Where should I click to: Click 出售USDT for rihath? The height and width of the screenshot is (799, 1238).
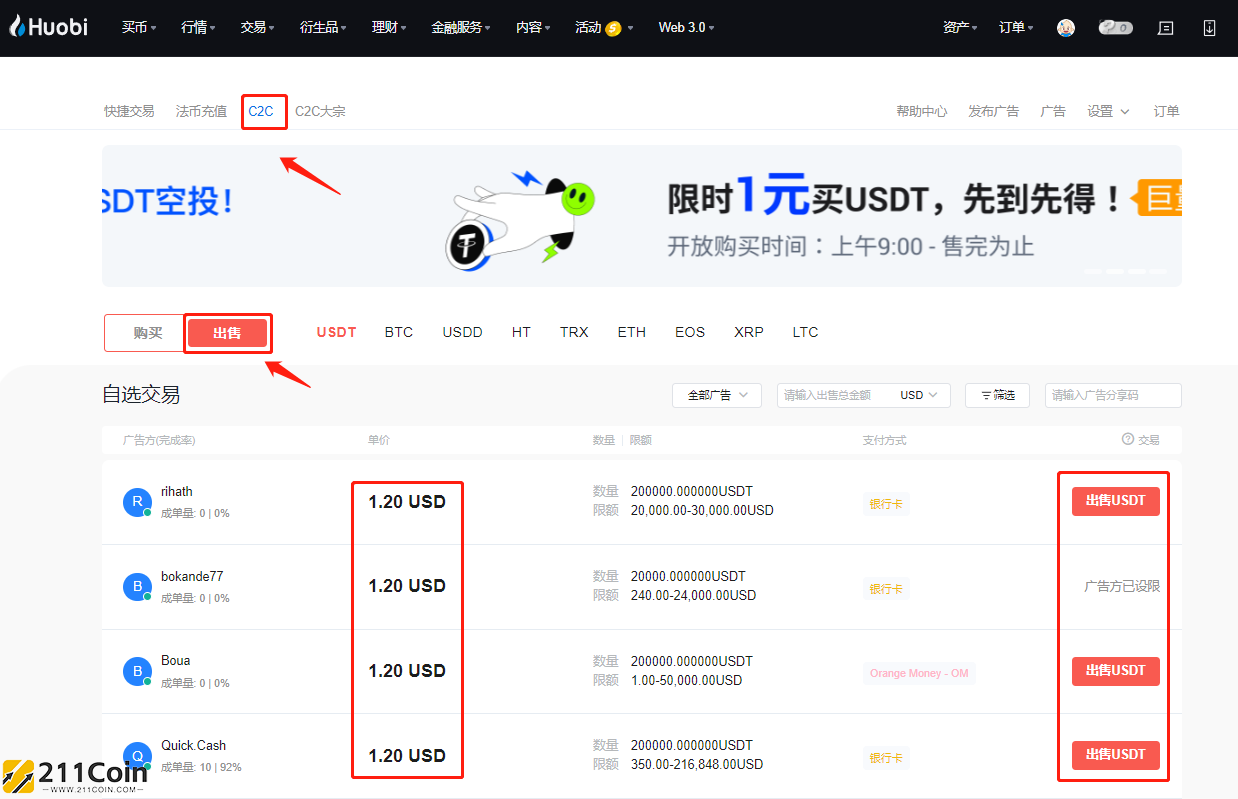(x=1116, y=501)
